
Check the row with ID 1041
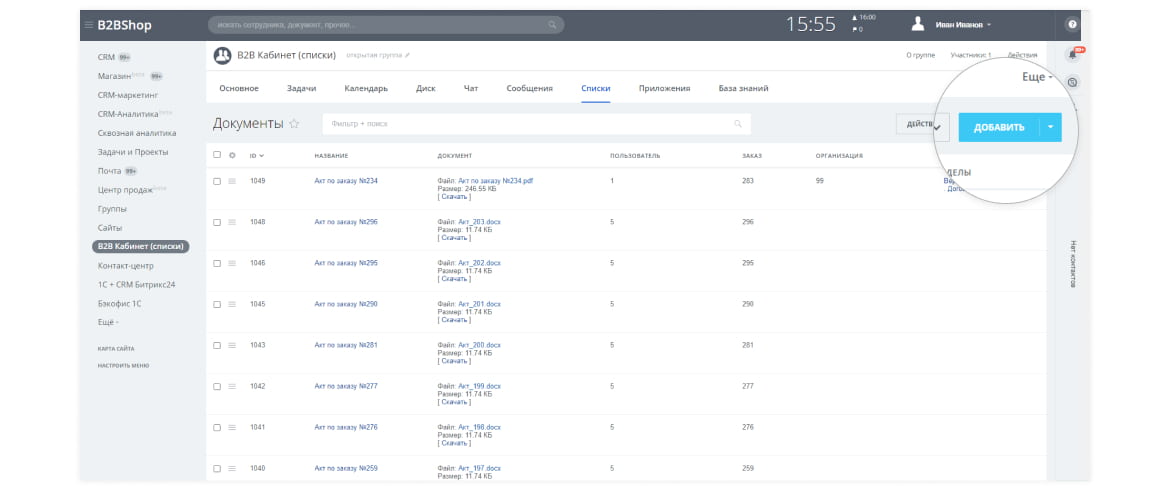[217, 428]
